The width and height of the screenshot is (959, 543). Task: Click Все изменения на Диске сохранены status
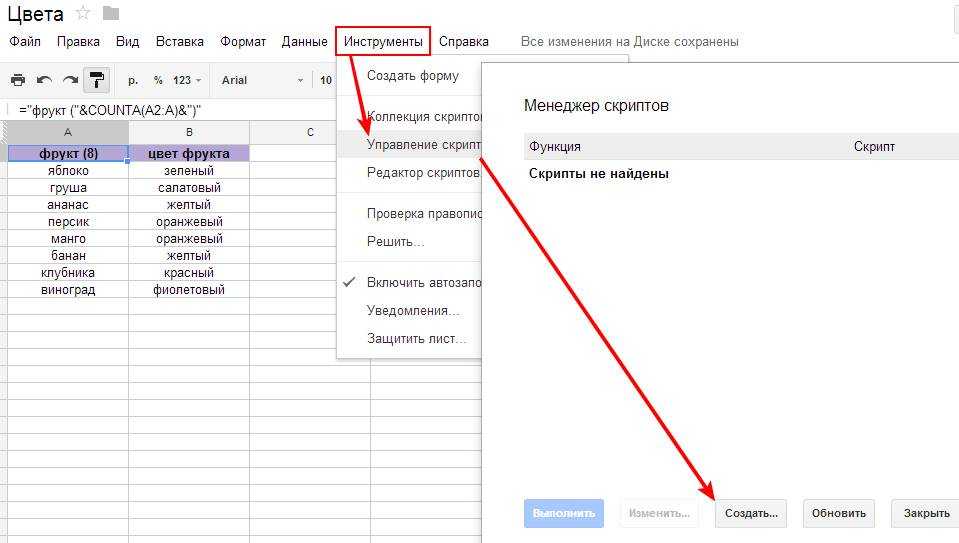click(x=629, y=42)
